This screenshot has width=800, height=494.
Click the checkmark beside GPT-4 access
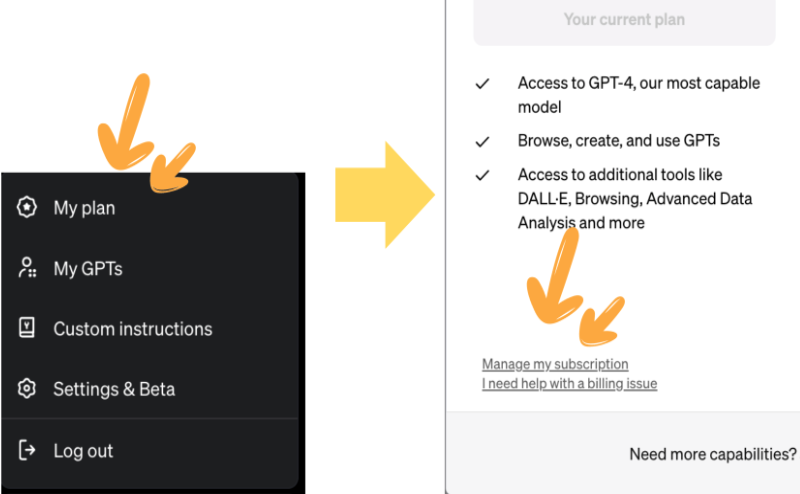click(483, 84)
